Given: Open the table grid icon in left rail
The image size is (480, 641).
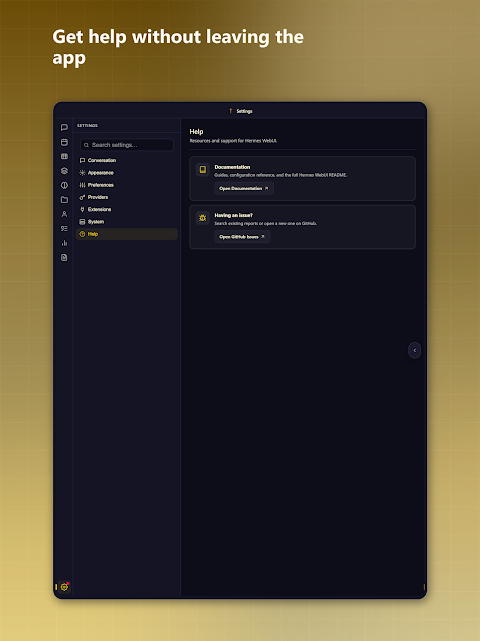Looking at the screenshot, I should (64, 157).
